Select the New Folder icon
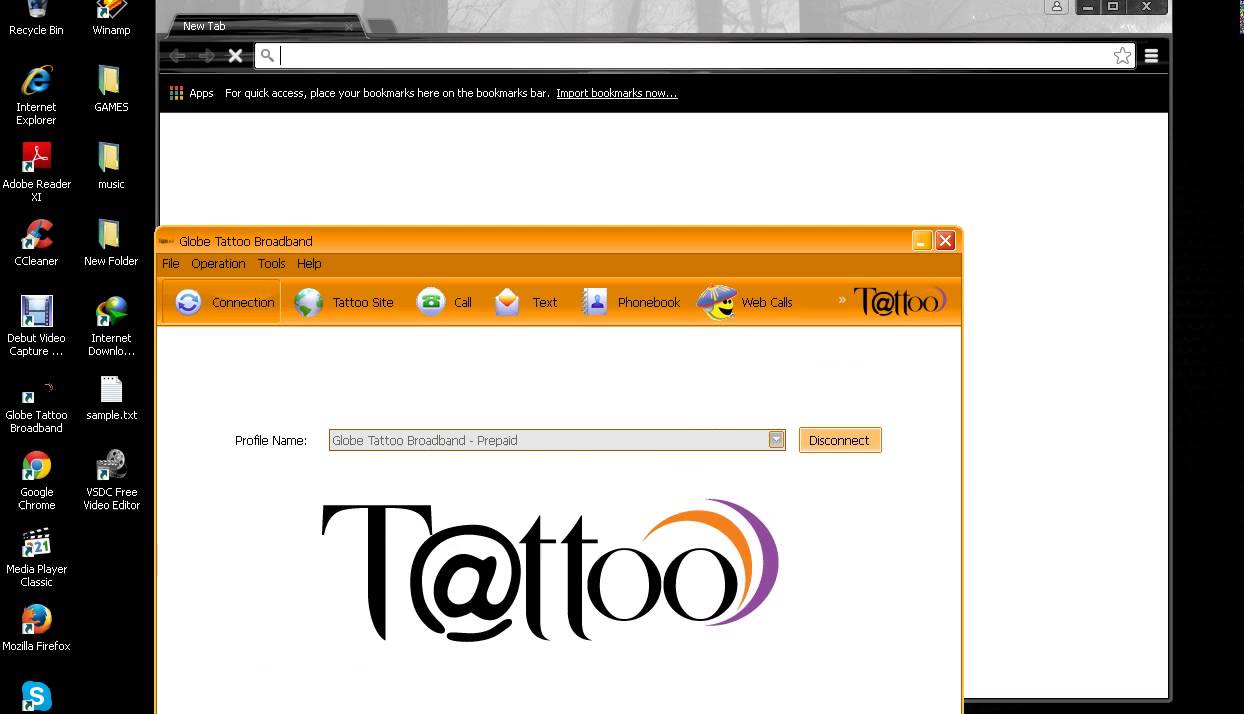Screen dimensions: 1244x714 tap(111, 243)
